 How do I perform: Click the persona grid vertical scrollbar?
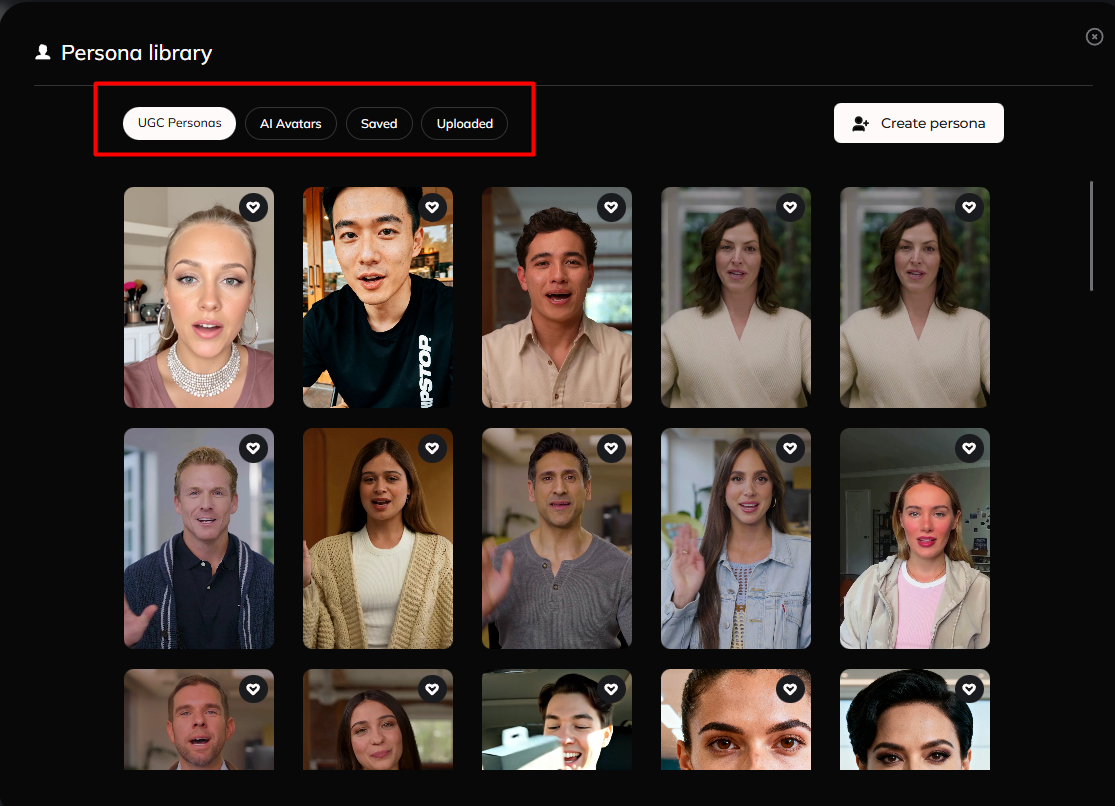1092,236
